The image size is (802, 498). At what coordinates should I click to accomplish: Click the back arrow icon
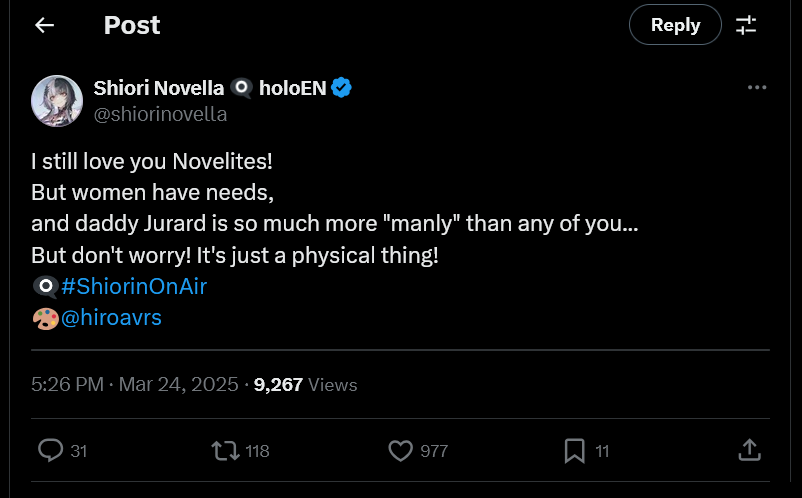44,26
